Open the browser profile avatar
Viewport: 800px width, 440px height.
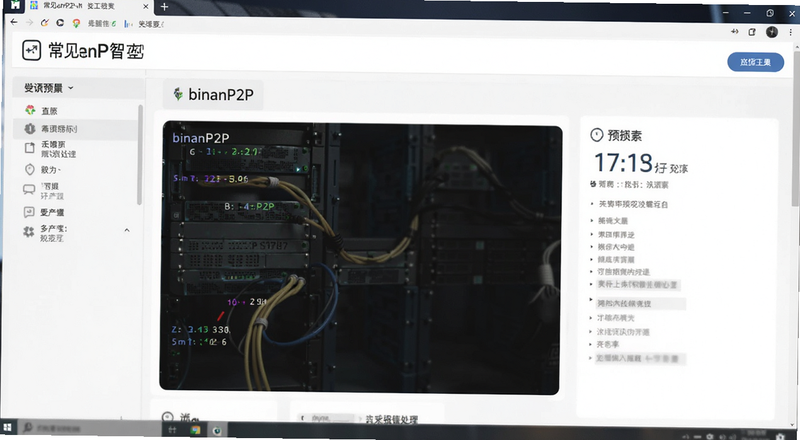pos(771,32)
